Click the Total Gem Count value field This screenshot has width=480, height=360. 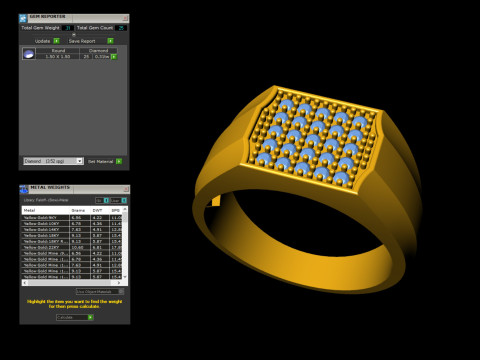[x=121, y=28]
